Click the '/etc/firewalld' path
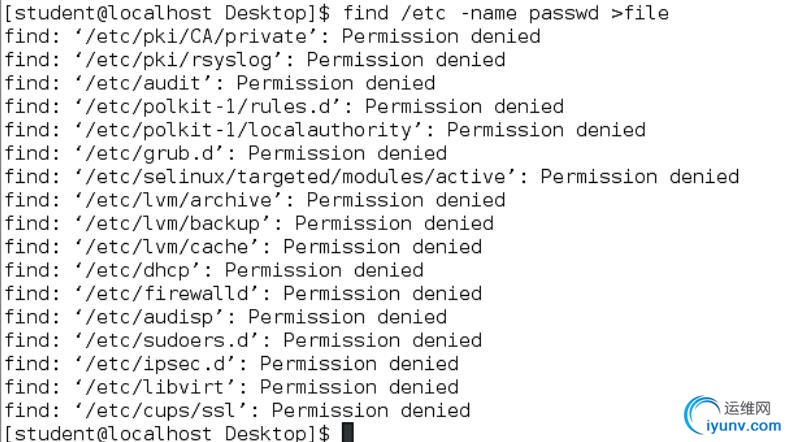The image size is (787, 442). (x=168, y=294)
